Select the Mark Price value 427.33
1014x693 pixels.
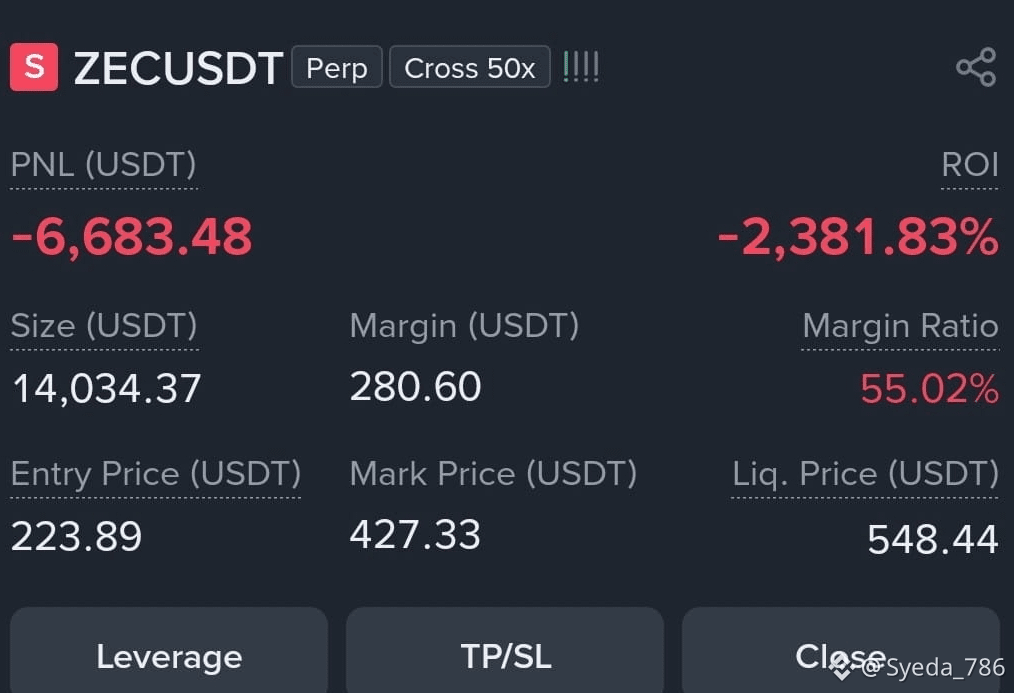[x=415, y=535]
